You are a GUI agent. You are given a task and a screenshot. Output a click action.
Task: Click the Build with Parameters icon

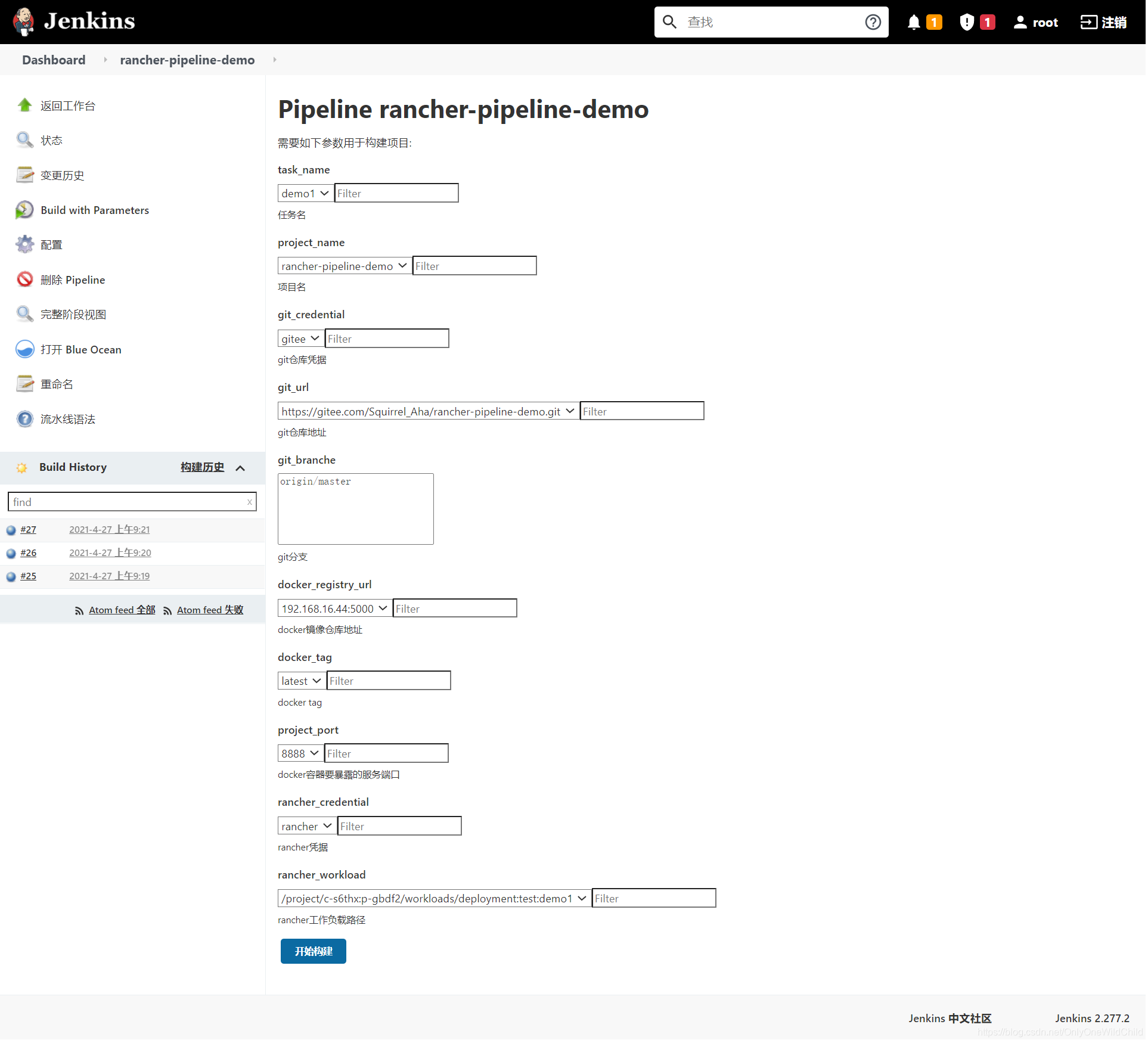point(24,210)
